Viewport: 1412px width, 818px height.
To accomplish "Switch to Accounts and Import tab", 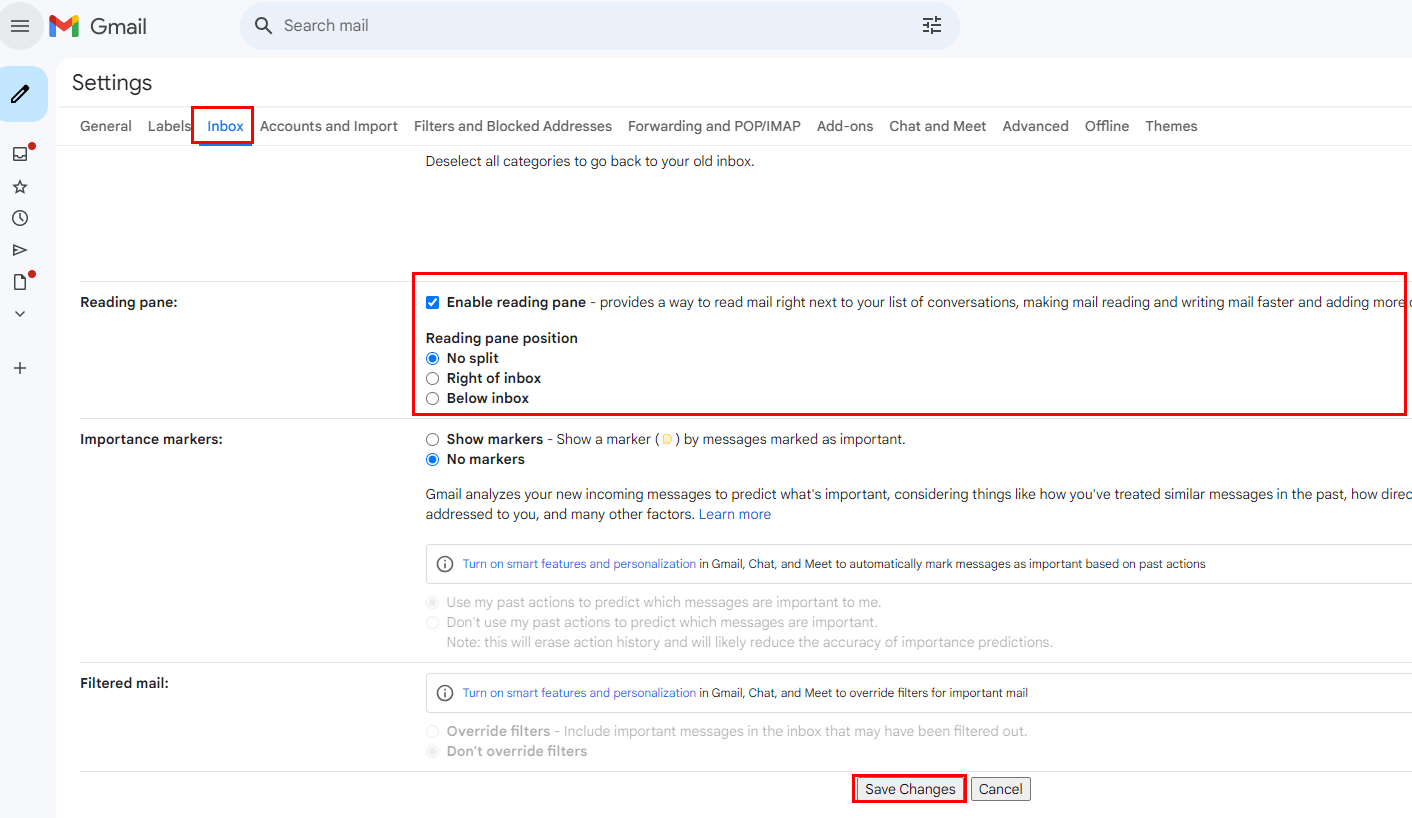I will (328, 126).
